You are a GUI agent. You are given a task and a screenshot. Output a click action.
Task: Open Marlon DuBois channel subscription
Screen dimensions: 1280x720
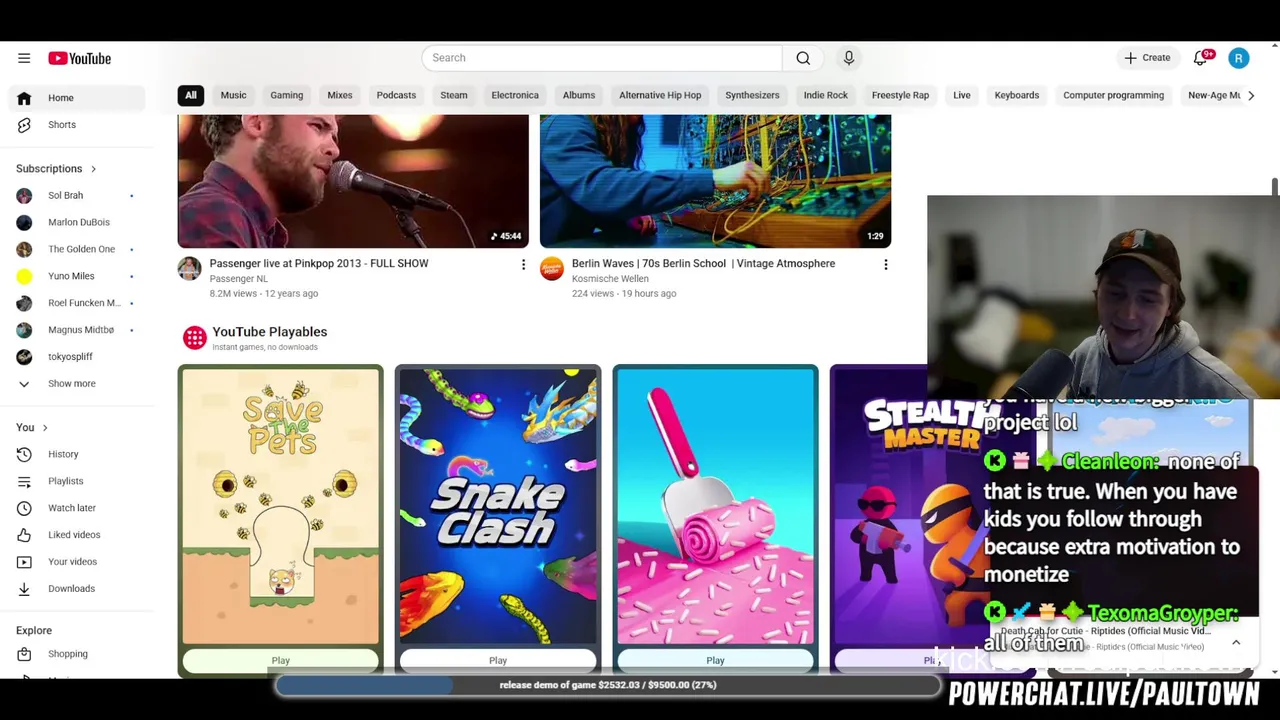[x=78, y=223]
